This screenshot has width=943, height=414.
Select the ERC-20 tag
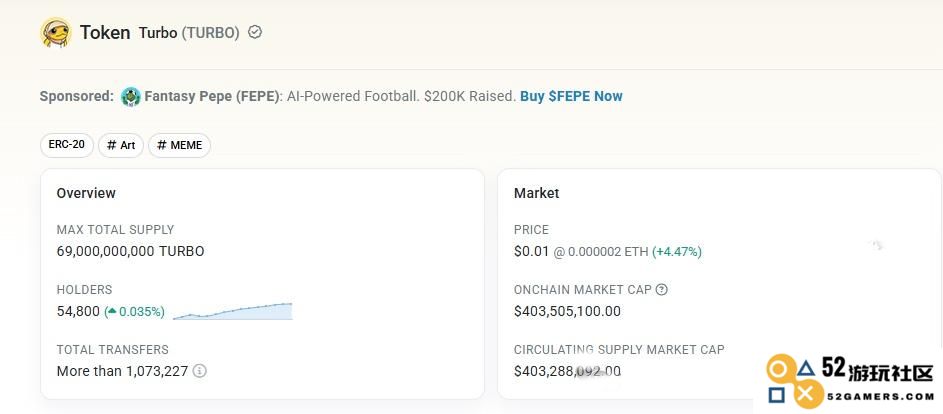pyautogui.click(x=67, y=145)
